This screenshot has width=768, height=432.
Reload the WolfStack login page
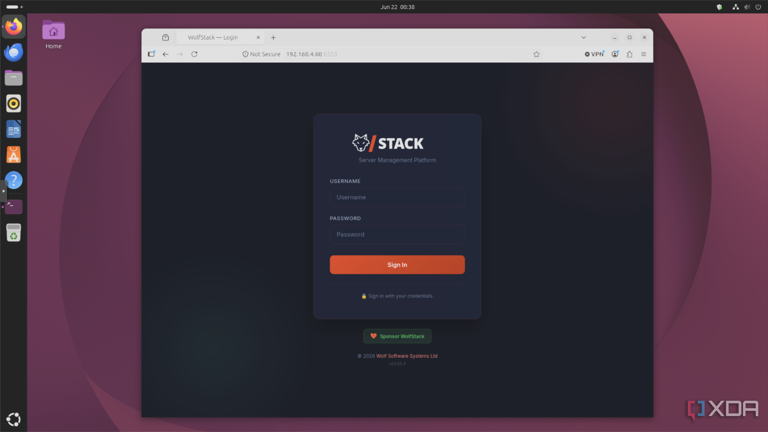(194, 54)
